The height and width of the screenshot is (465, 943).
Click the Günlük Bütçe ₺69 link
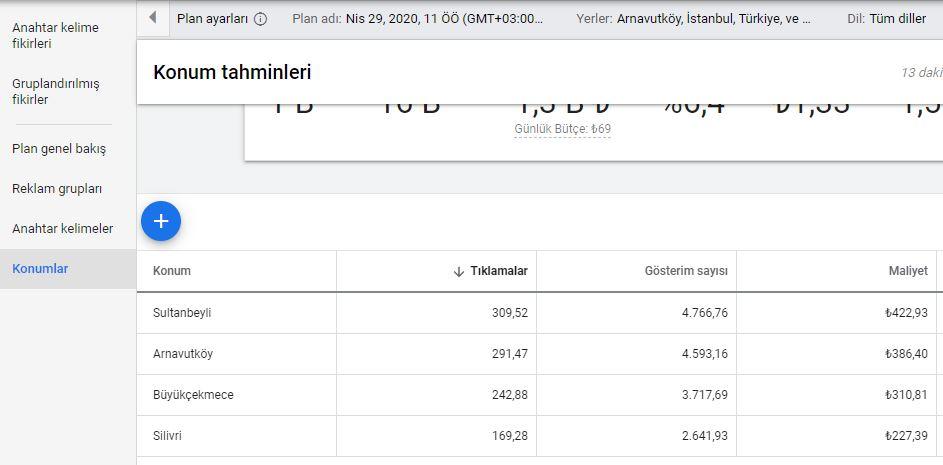point(562,129)
